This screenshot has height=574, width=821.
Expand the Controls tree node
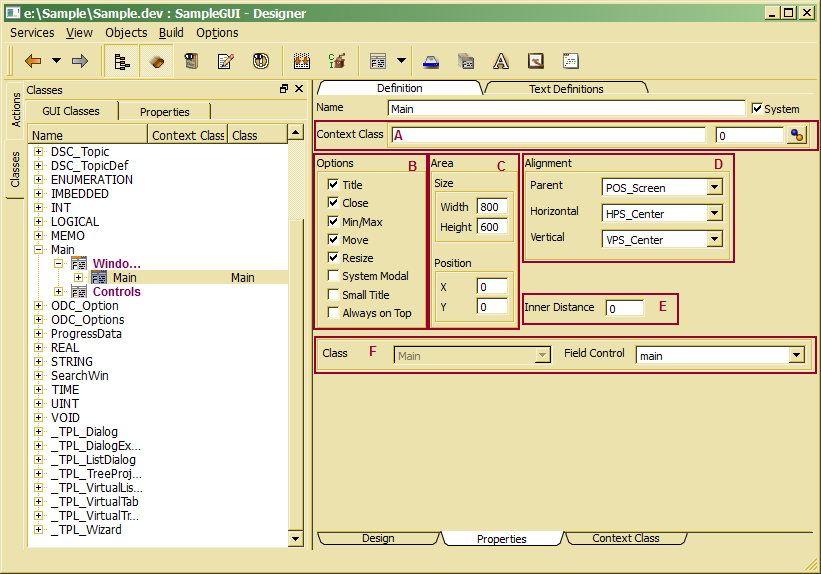pyautogui.click(x=58, y=292)
